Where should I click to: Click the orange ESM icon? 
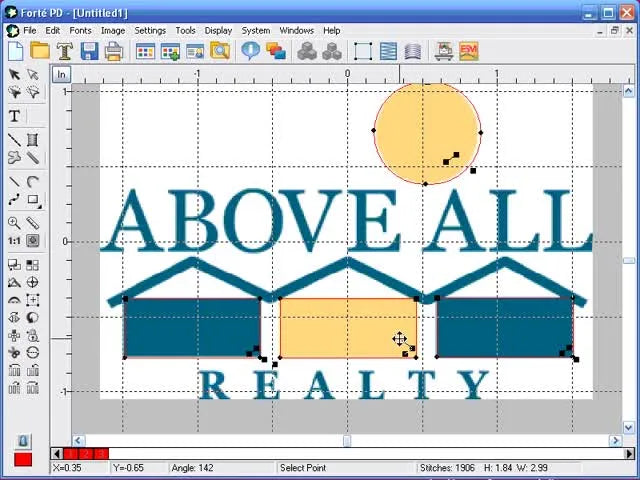469,51
